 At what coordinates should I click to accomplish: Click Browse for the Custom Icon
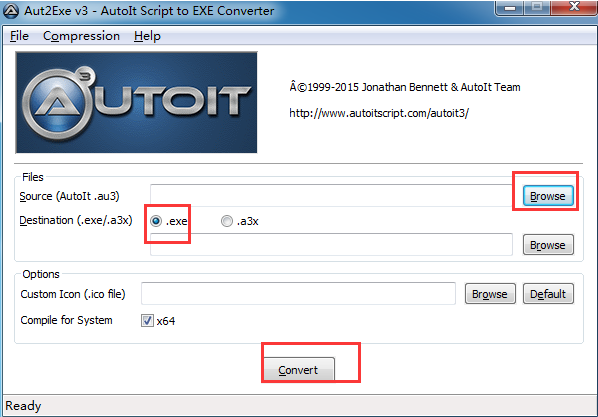490,294
